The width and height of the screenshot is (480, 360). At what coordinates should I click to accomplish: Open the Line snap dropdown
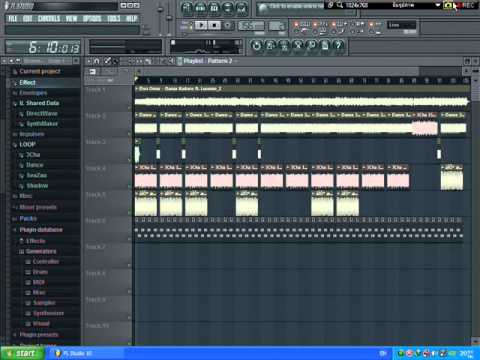point(401,25)
